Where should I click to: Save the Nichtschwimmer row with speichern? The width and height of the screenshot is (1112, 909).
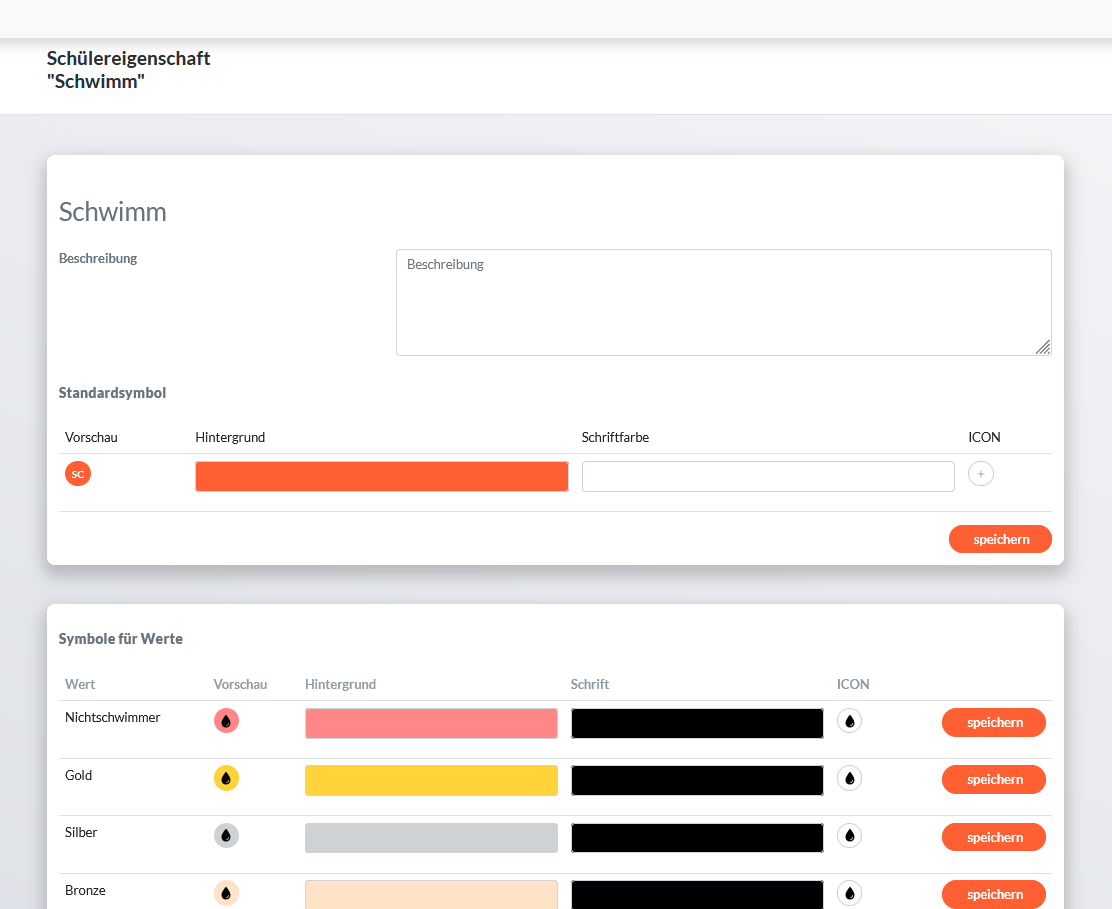(993, 722)
